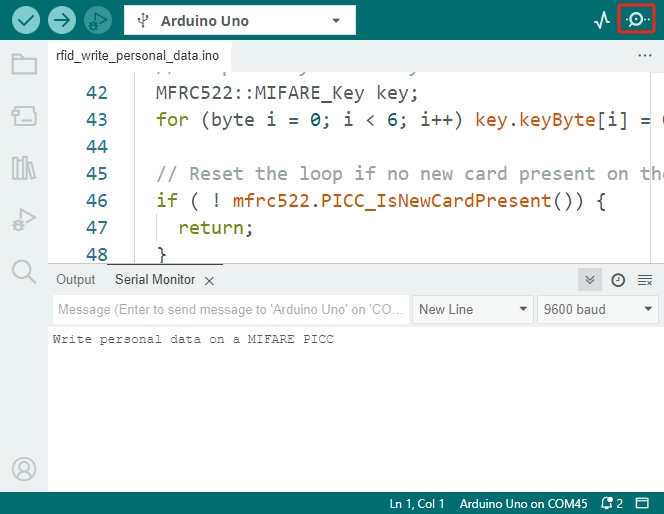Click line number 42 in gutter

coord(97,93)
